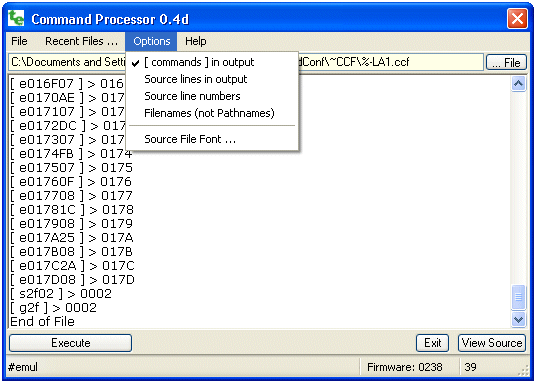This screenshot has width=535, height=382.
Task: Click the vertical scrollbar thumb
Action: pyautogui.click(x=518, y=297)
